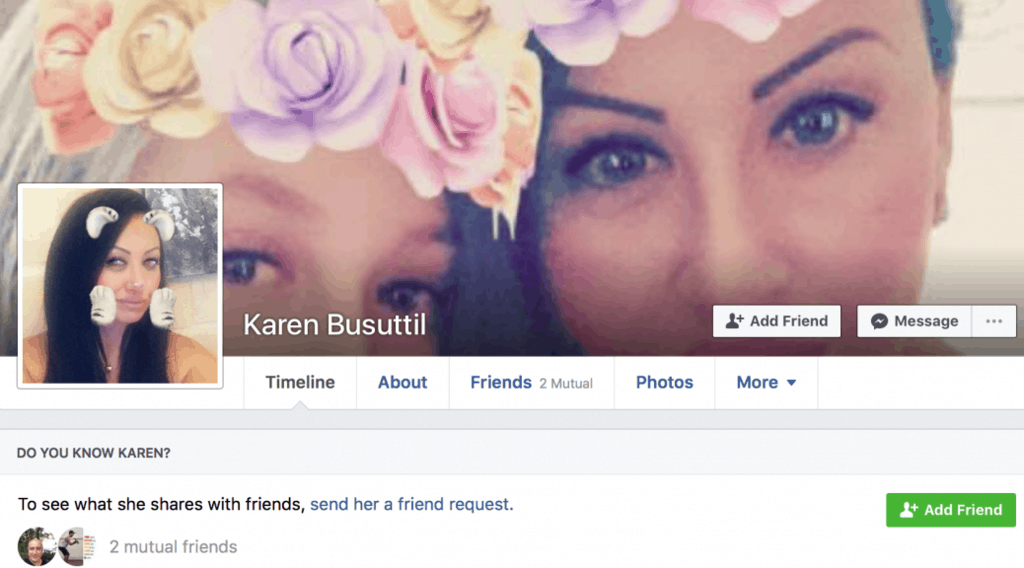Click the first mutual friend avatar
The width and height of the screenshot is (1024, 568).
tap(37, 546)
